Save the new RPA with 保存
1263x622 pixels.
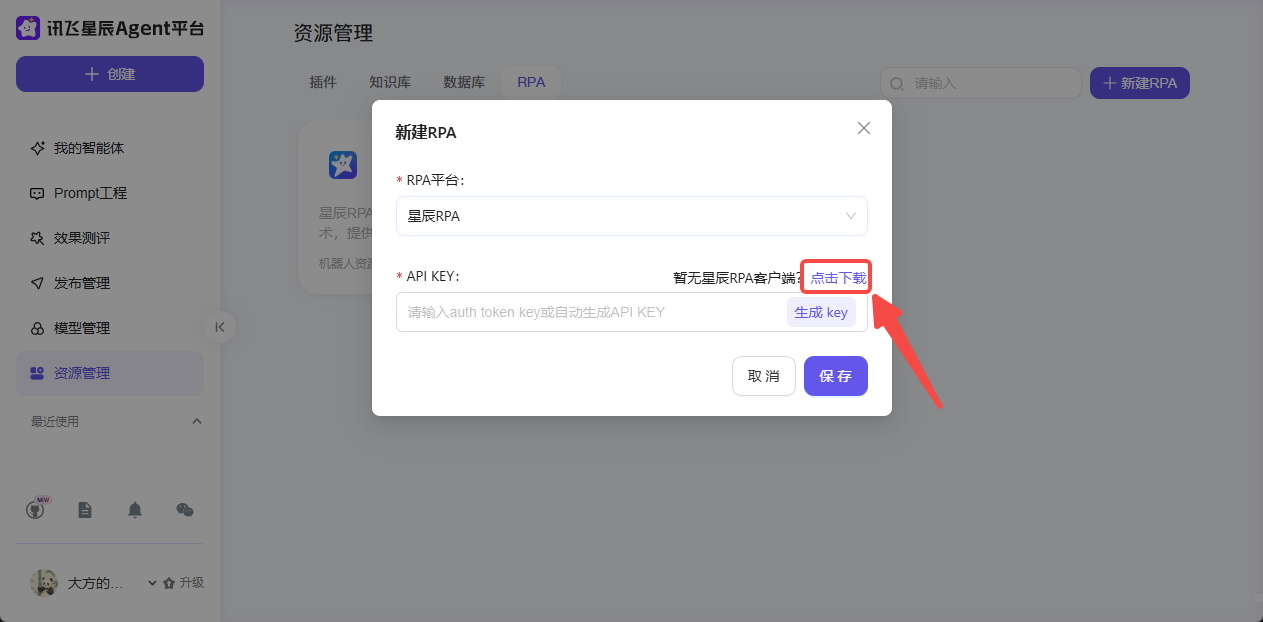click(835, 376)
